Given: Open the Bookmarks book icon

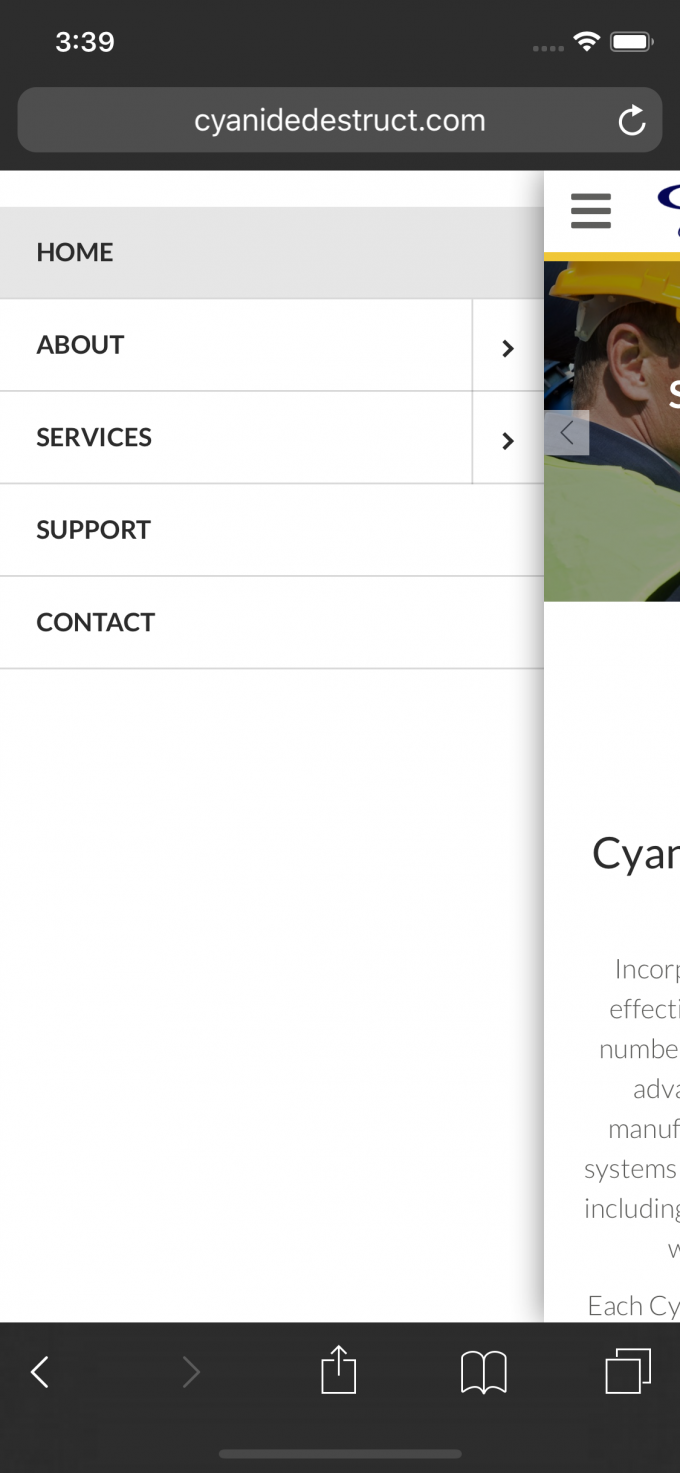Looking at the screenshot, I should click(x=484, y=1372).
